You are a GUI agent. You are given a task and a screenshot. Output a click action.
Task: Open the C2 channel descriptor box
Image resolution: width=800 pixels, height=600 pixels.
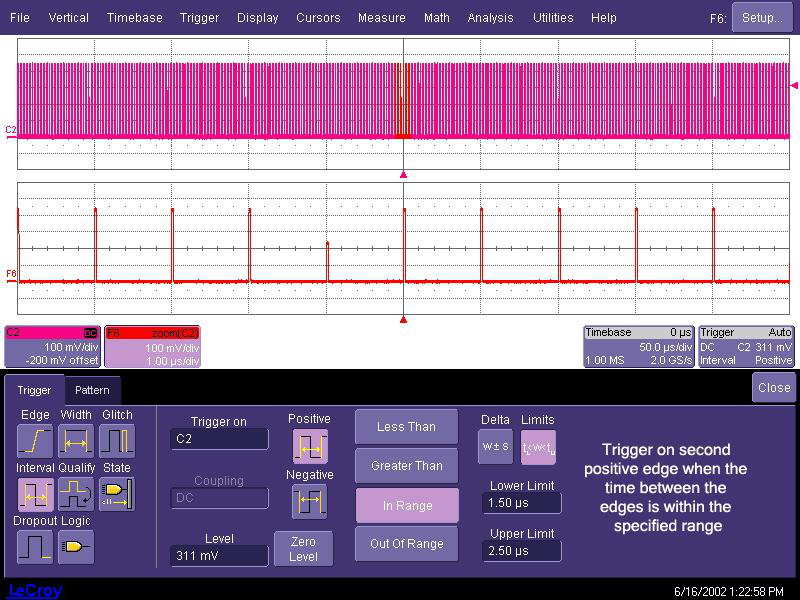(x=52, y=346)
